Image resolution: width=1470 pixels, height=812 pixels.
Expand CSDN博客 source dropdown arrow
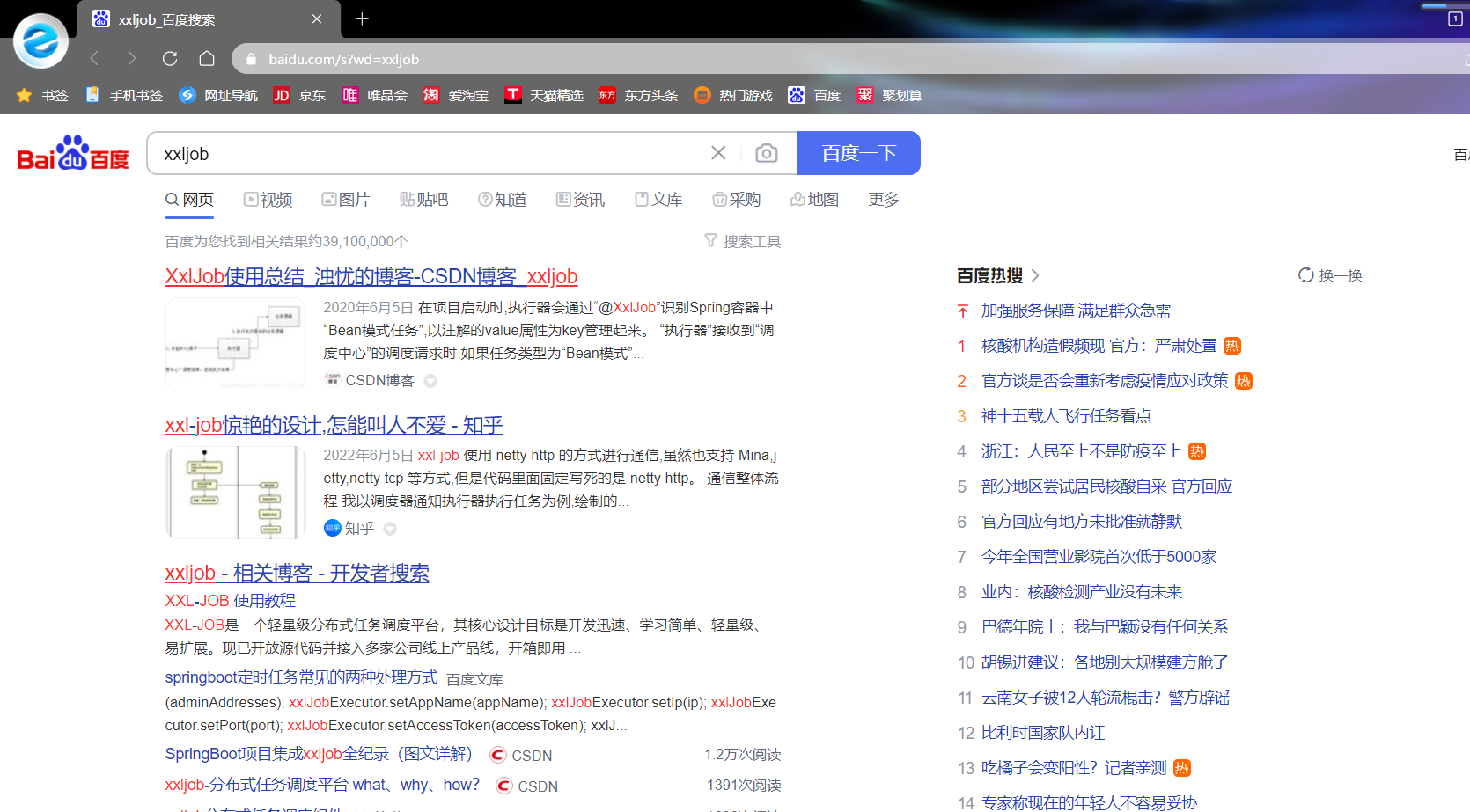(x=430, y=381)
